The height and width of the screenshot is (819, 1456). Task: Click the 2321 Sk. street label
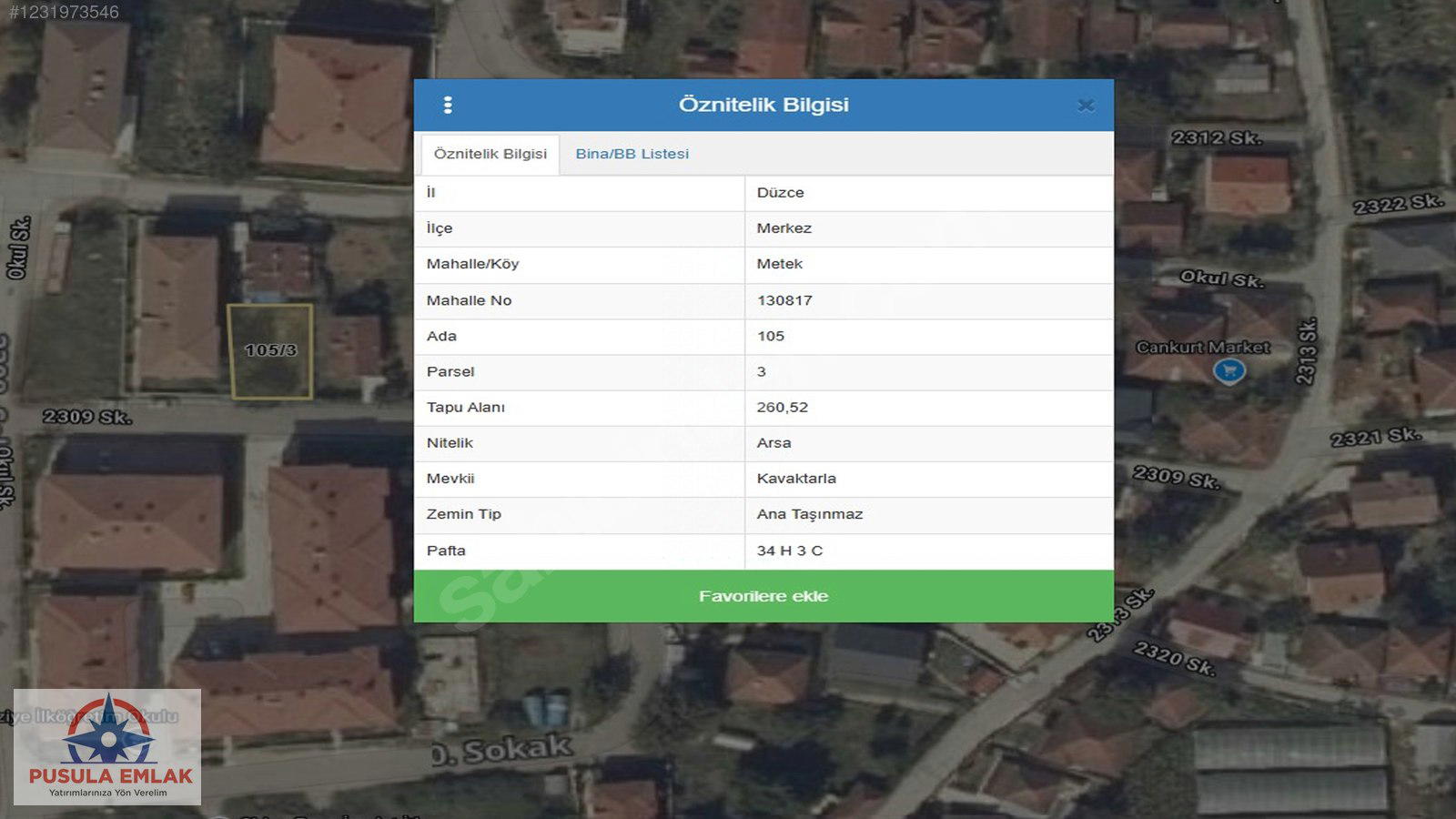[1375, 438]
